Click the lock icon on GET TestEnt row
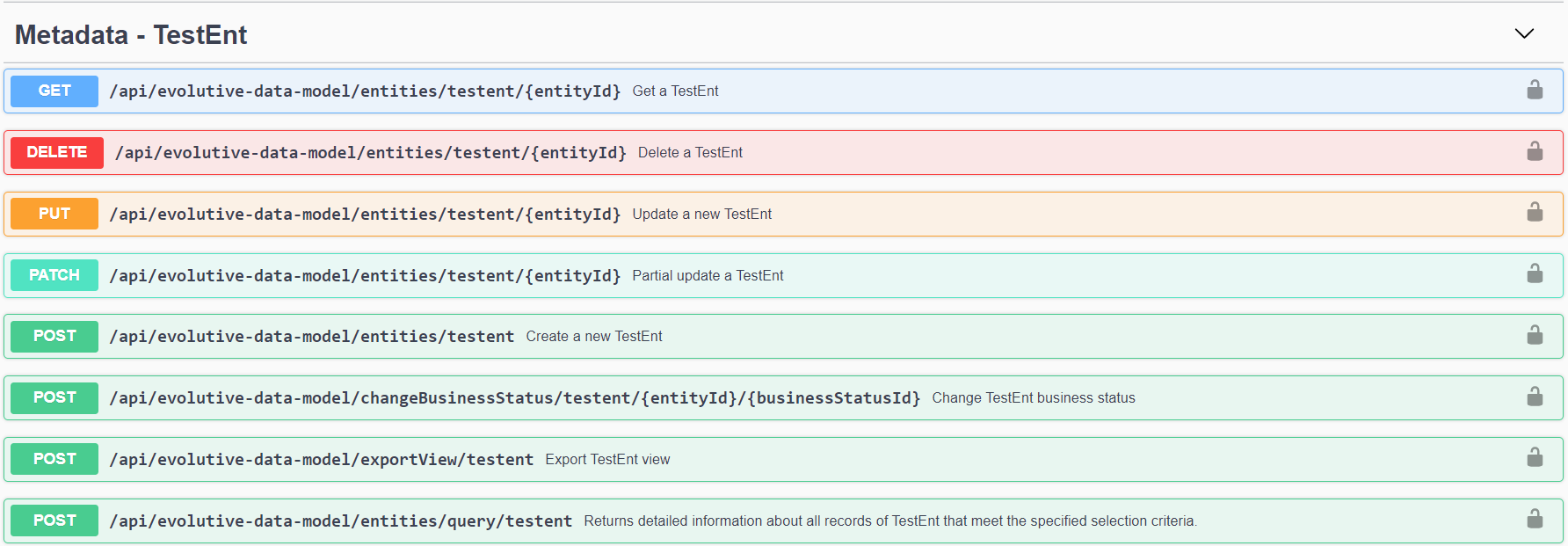This screenshot has height=546, width=1568. tap(1535, 91)
